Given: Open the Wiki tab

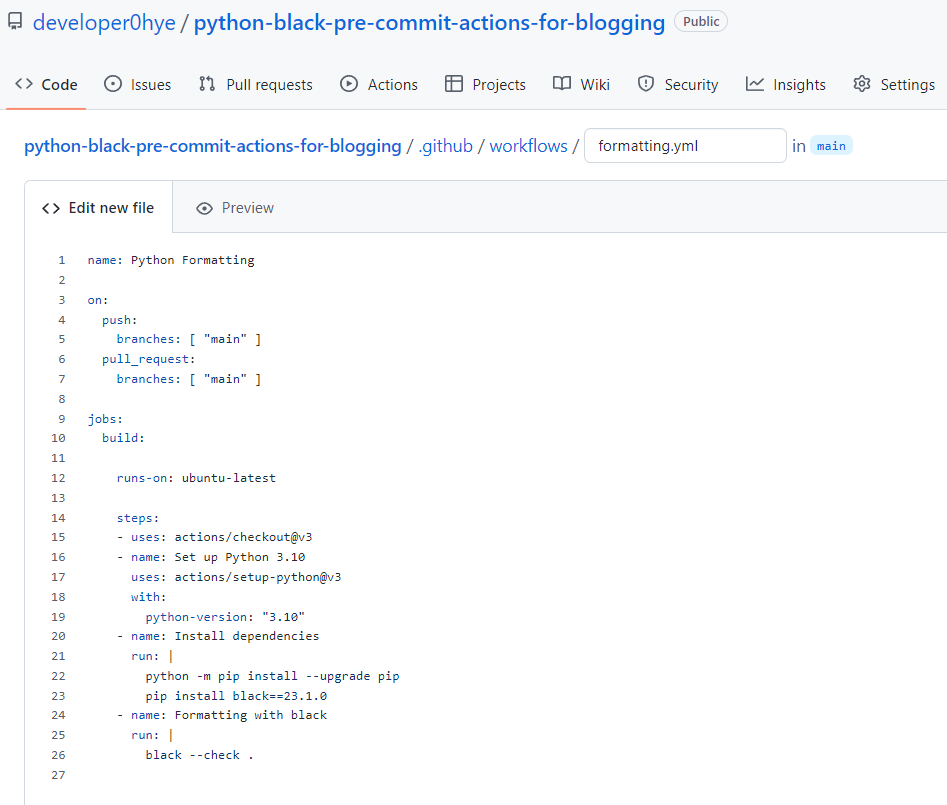Looking at the screenshot, I should [581, 85].
